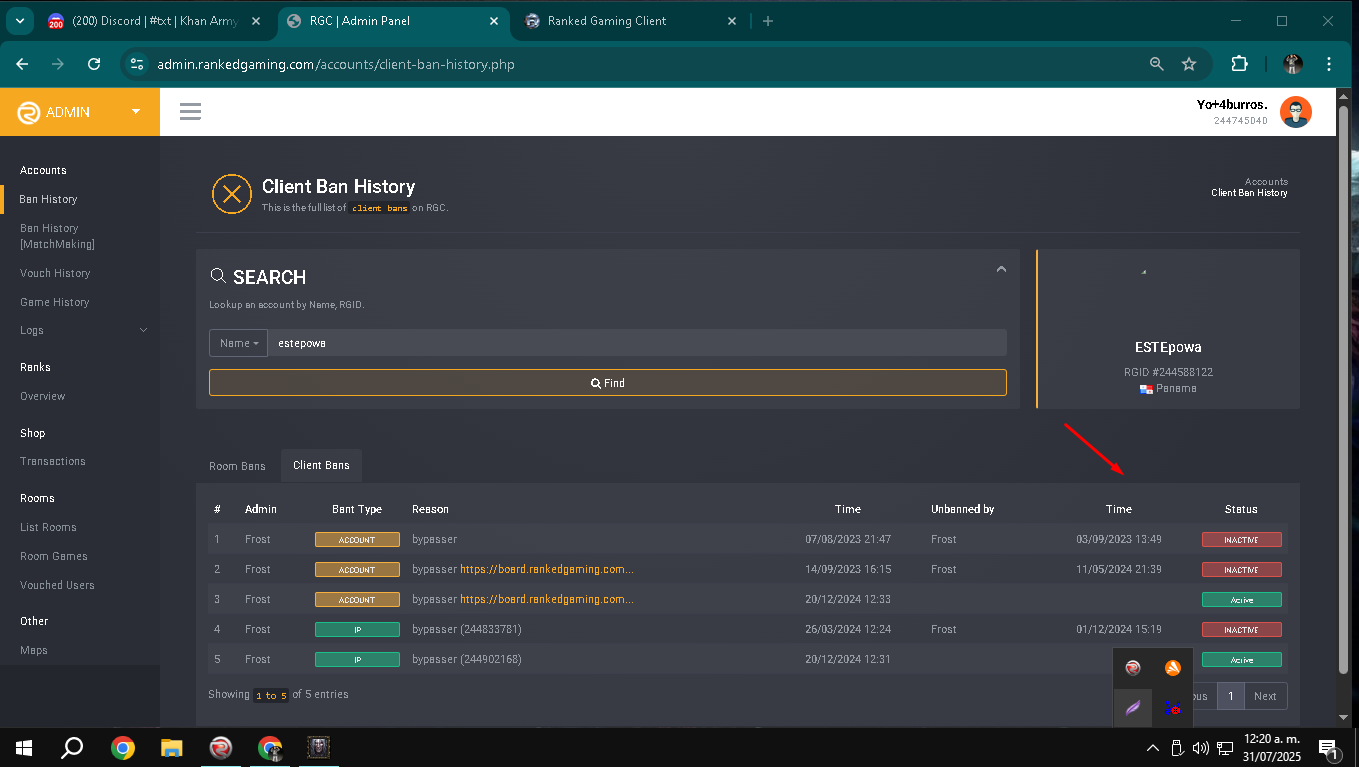Open the browser extensions puzzle icon
This screenshot has height=767, width=1359.
(1239, 64)
